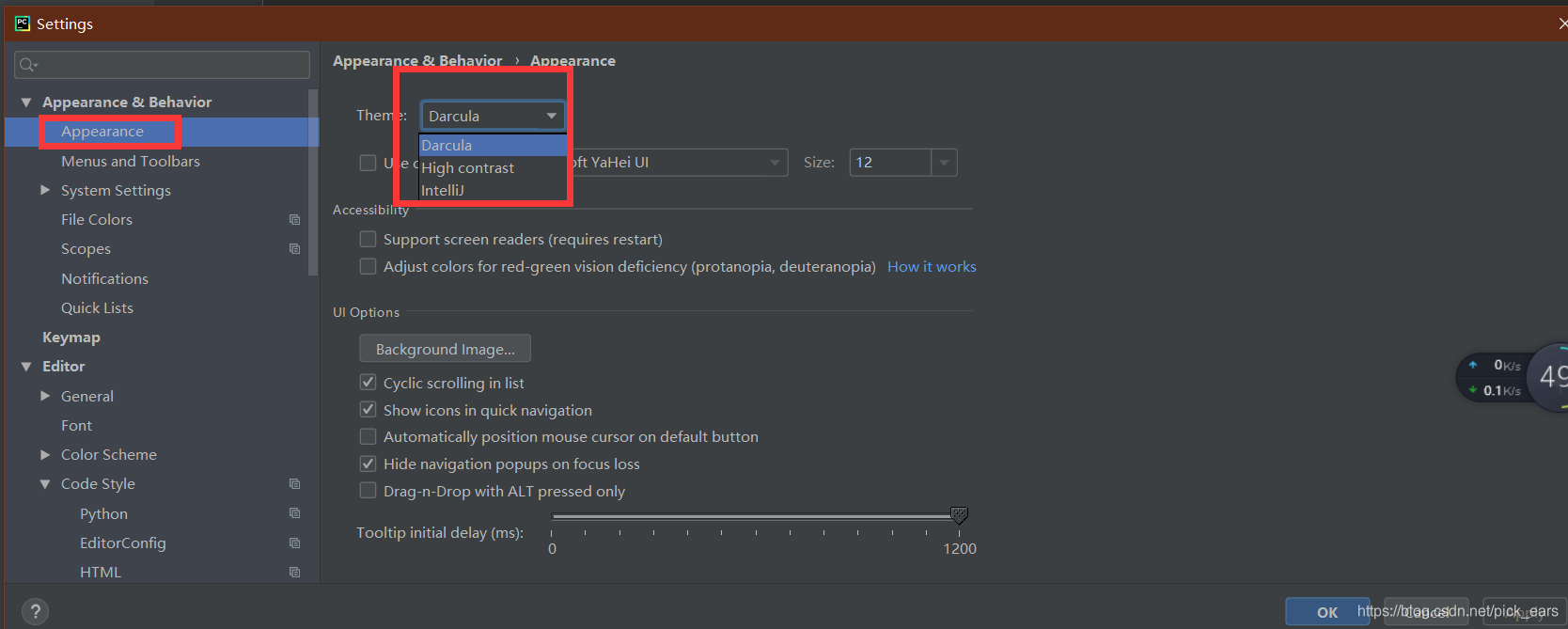
Task: Enable automatic mouse cursor positioning on default button
Action: coord(368,436)
